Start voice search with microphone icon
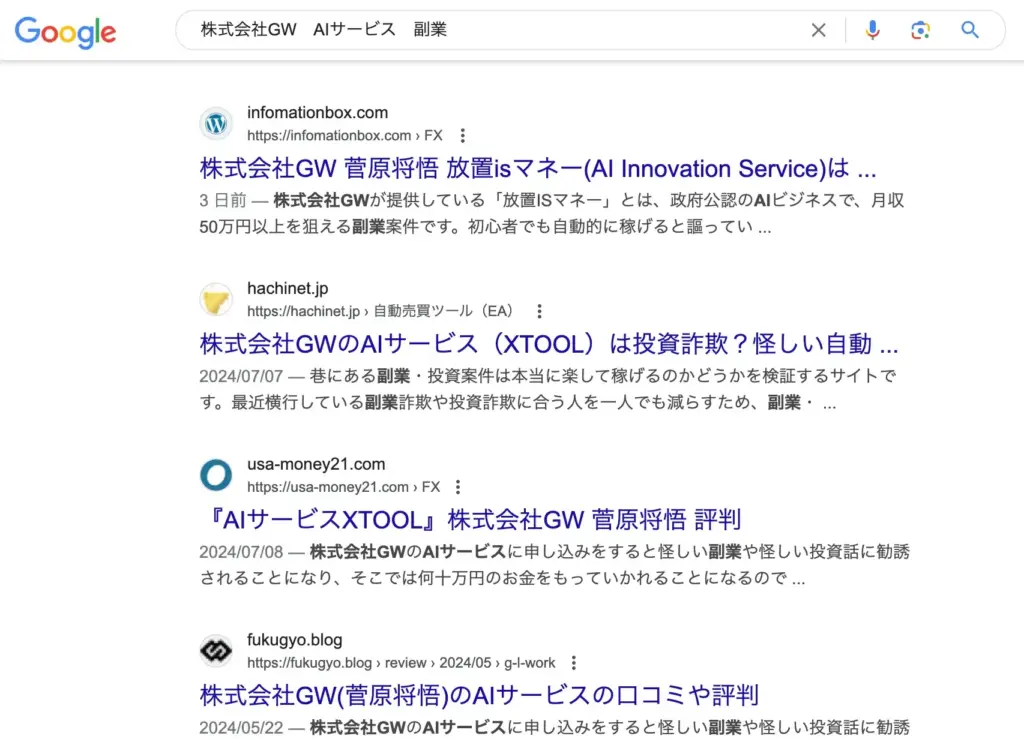 pos(872,30)
